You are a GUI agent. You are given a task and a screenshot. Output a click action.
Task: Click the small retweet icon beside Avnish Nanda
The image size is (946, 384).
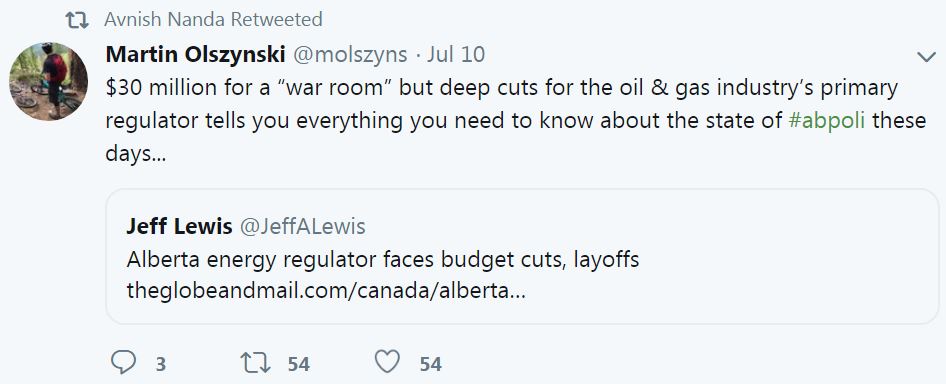click(x=77, y=21)
